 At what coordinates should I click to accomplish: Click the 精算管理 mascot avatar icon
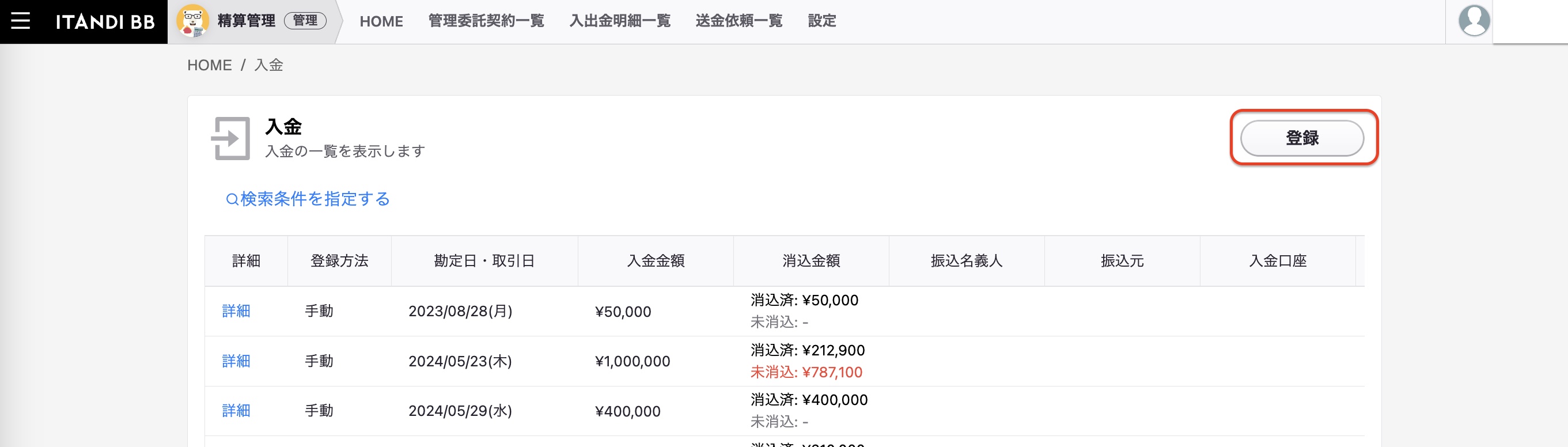[x=192, y=21]
